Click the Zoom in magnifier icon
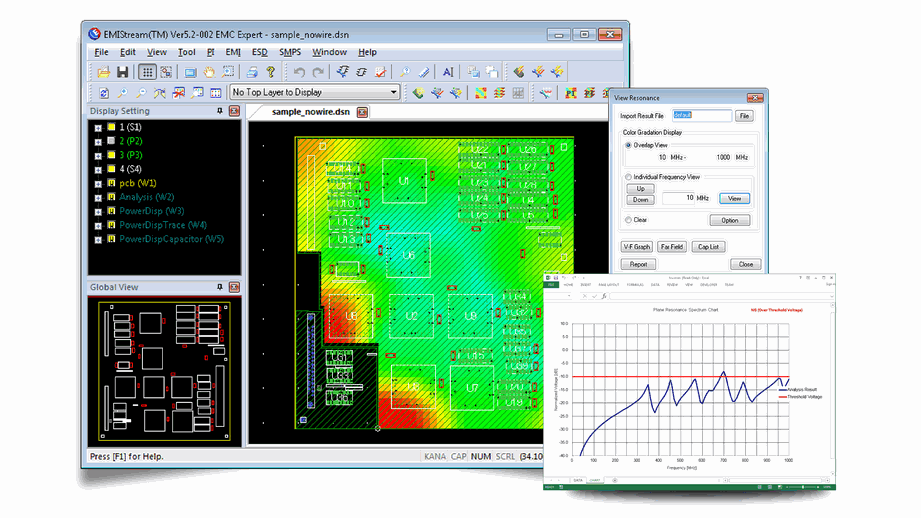Screen dimensions: 921x518 (123, 93)
